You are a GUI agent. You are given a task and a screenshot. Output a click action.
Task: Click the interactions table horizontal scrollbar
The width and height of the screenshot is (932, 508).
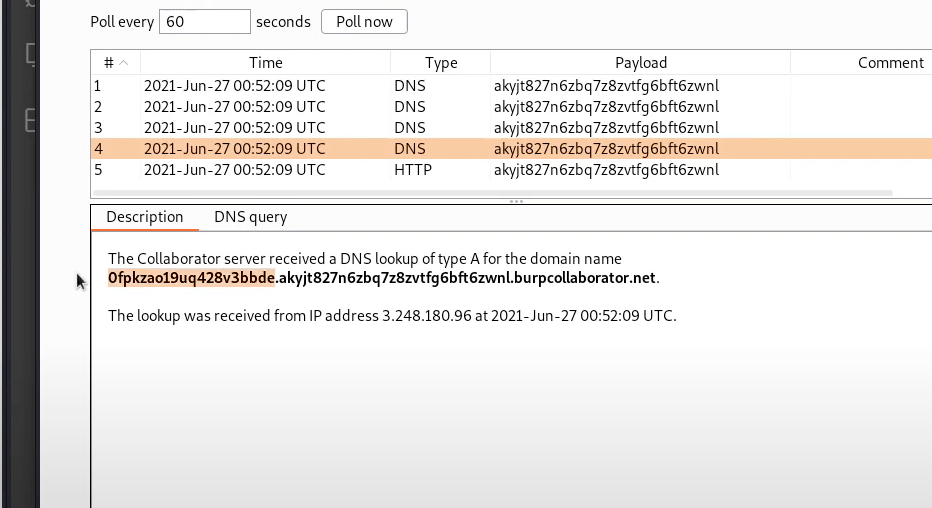510,191
